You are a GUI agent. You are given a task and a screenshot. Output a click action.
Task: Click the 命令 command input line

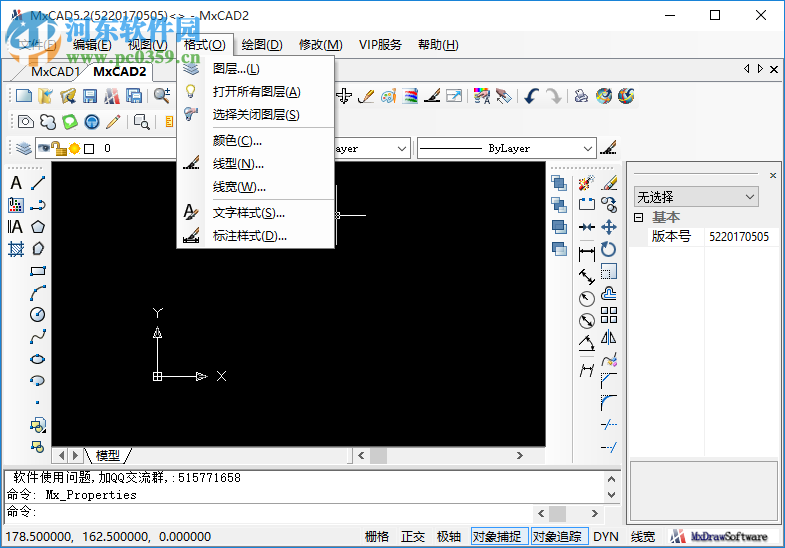pos(270,511)
